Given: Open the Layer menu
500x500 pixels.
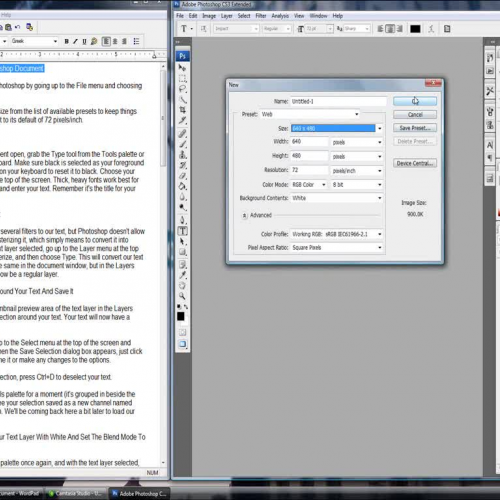Looking at the screenshot, I should [227, 16].
